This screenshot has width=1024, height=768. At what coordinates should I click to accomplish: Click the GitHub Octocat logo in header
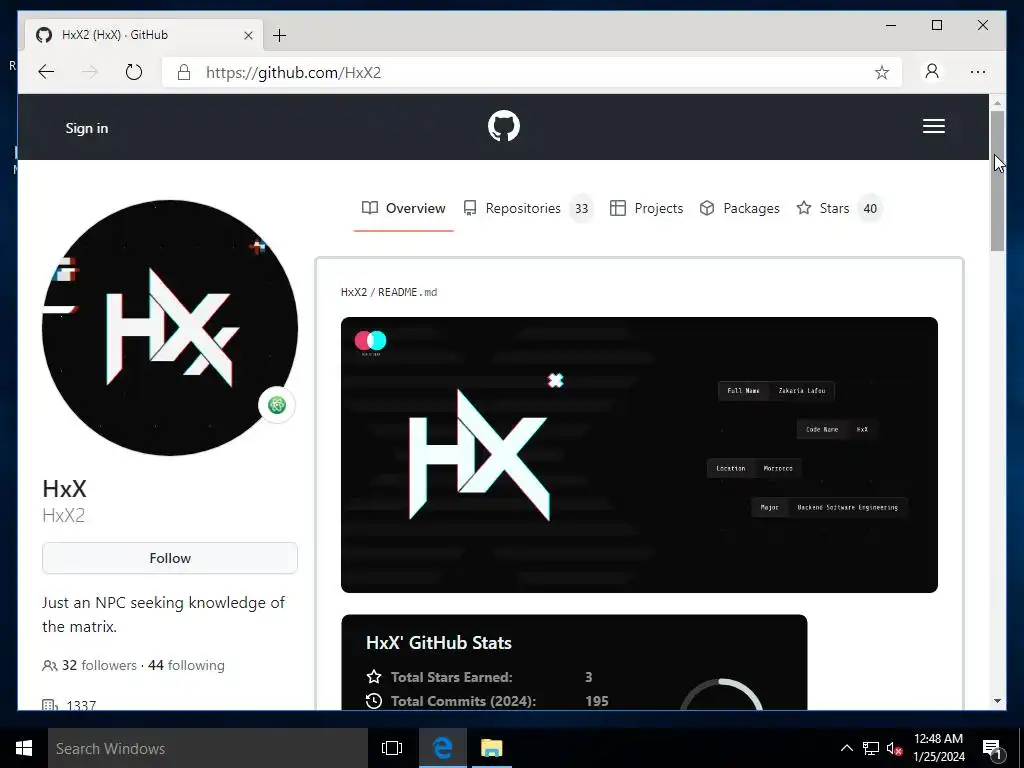(x=504, y=126)
